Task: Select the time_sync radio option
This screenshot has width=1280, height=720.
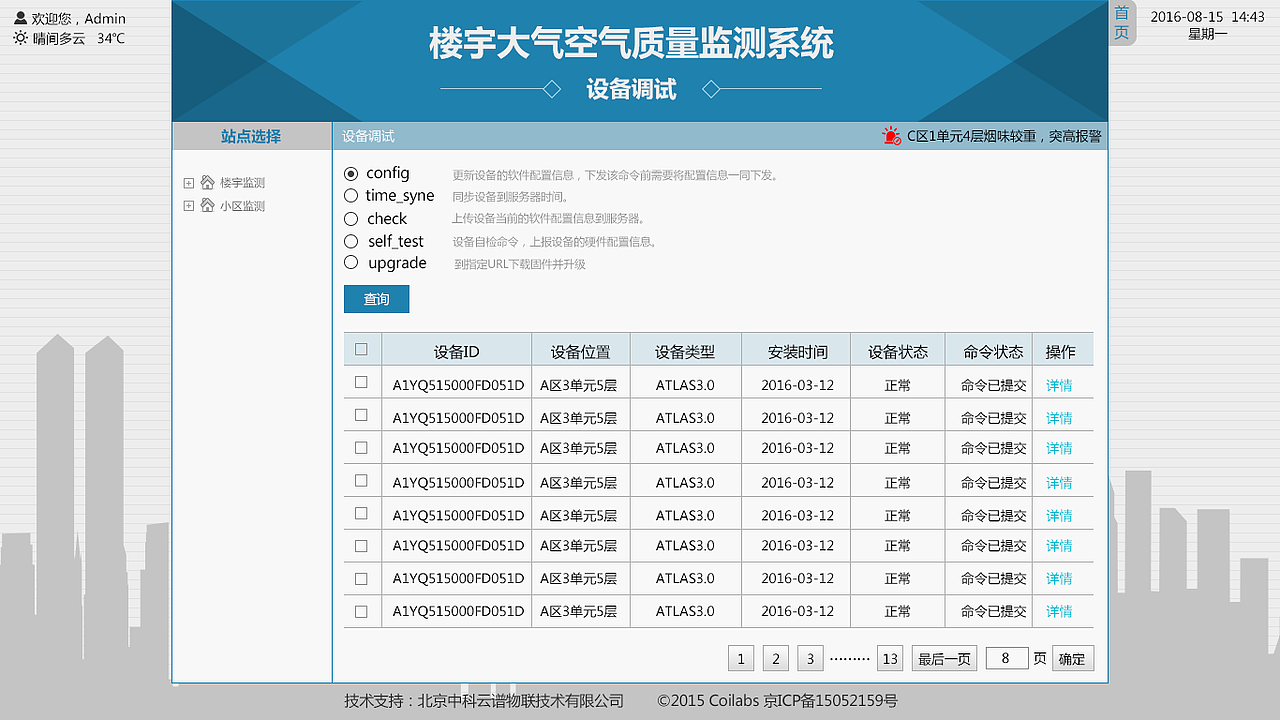Action: [x=351, y=195]
